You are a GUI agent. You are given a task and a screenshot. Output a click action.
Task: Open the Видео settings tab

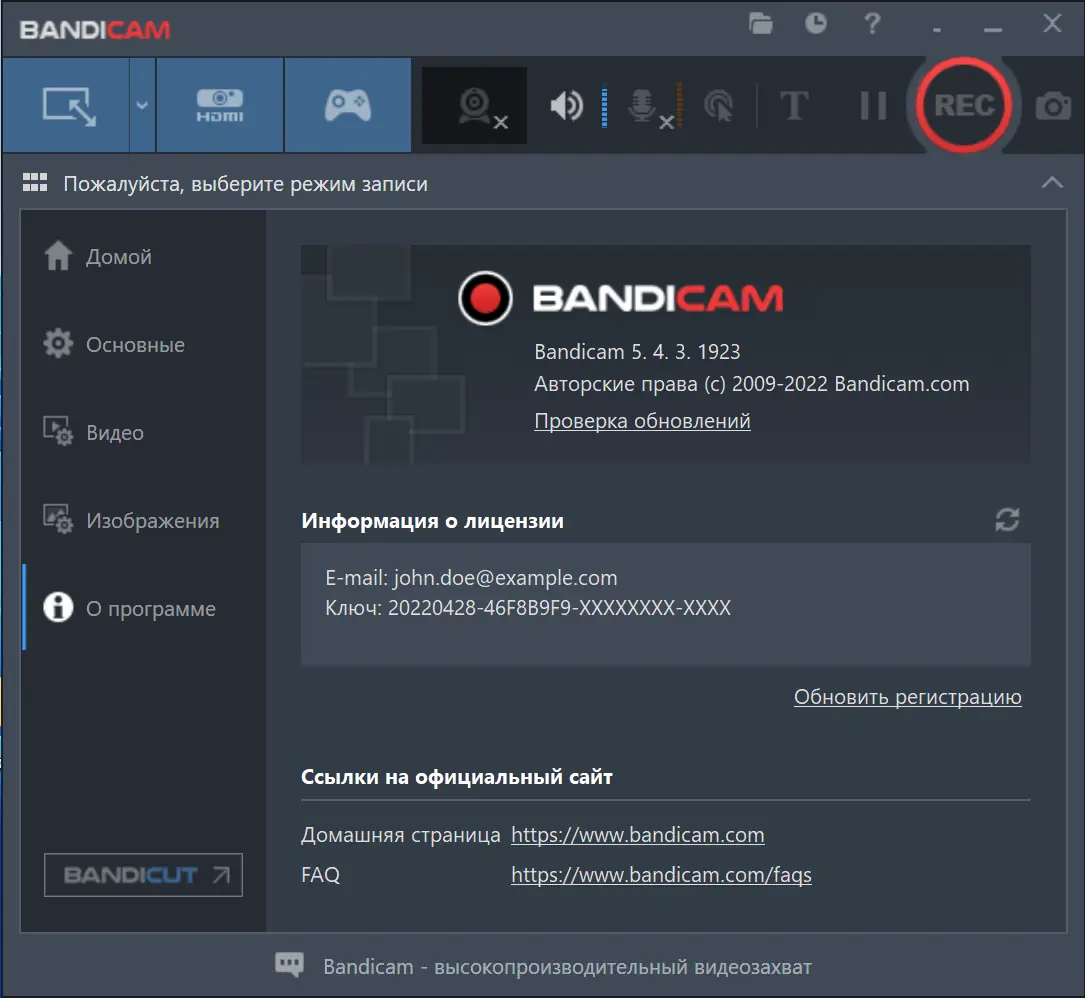(x=93, y=433)
